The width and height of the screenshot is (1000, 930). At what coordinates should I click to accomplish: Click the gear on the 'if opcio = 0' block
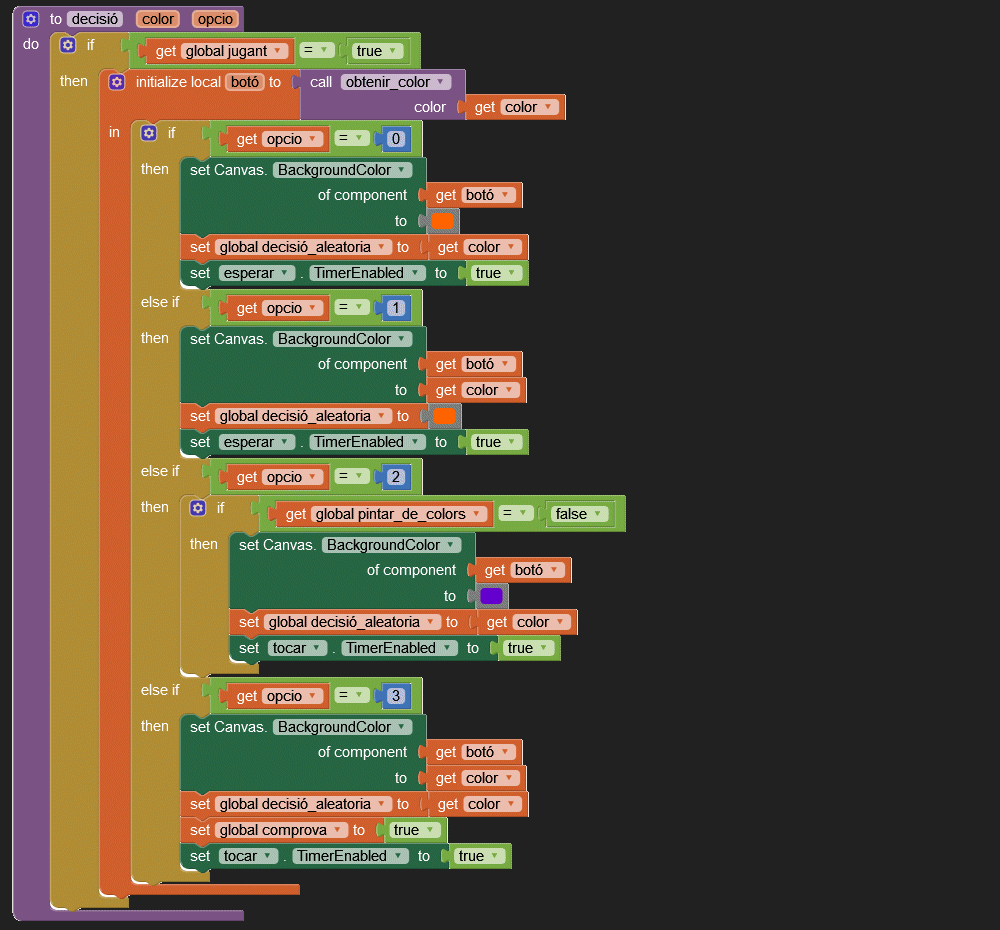click(149, 133)
